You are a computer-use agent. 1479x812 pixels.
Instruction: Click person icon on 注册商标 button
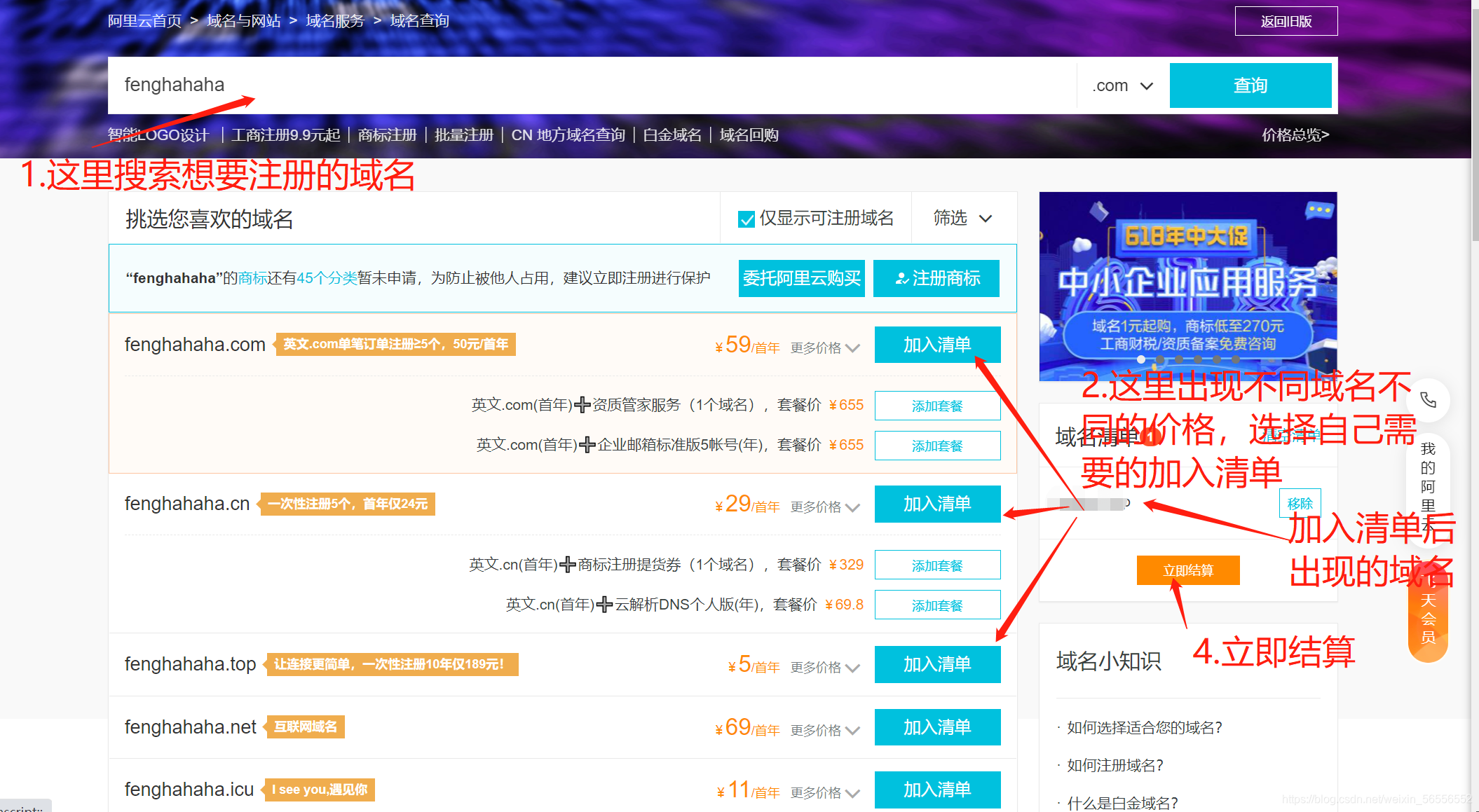click(901, 279)
